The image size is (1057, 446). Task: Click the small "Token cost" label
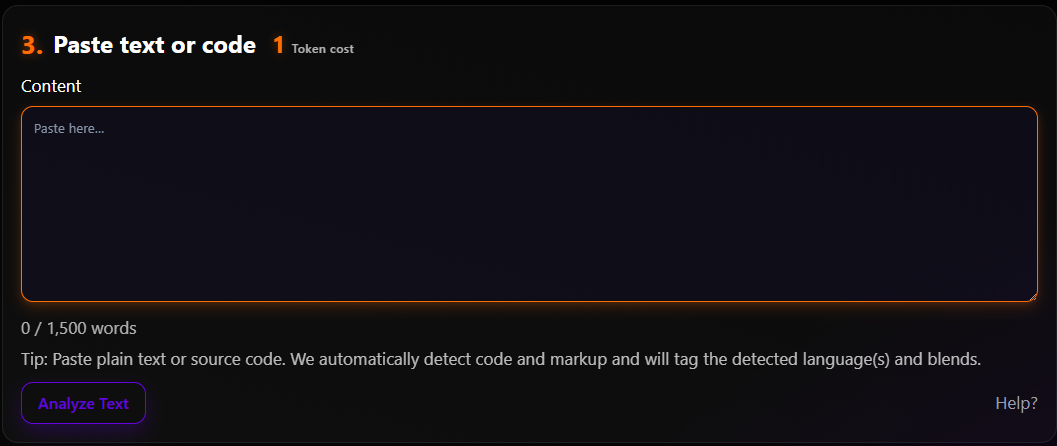point(322,48)
